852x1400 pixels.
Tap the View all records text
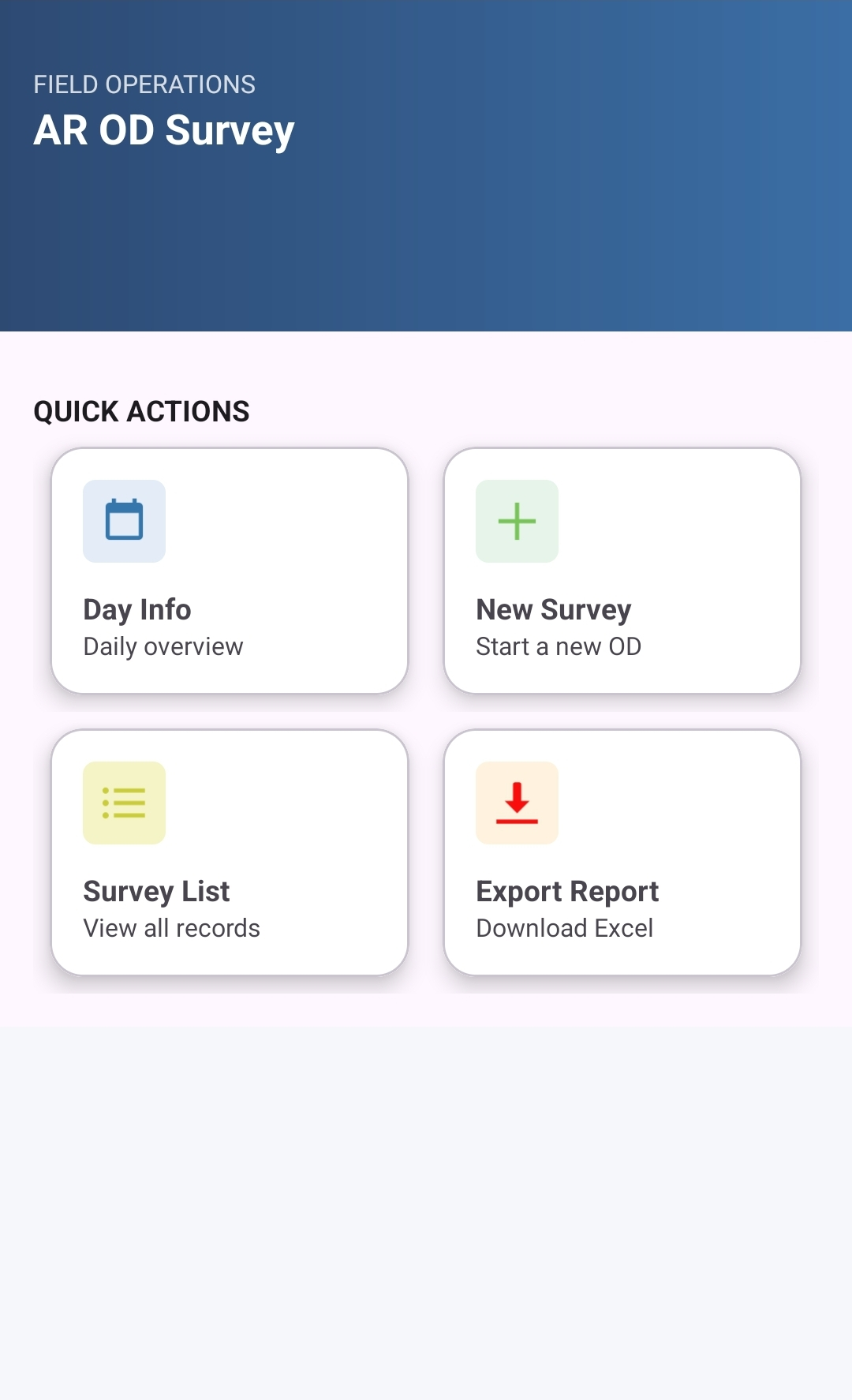(x=172, y=928)
